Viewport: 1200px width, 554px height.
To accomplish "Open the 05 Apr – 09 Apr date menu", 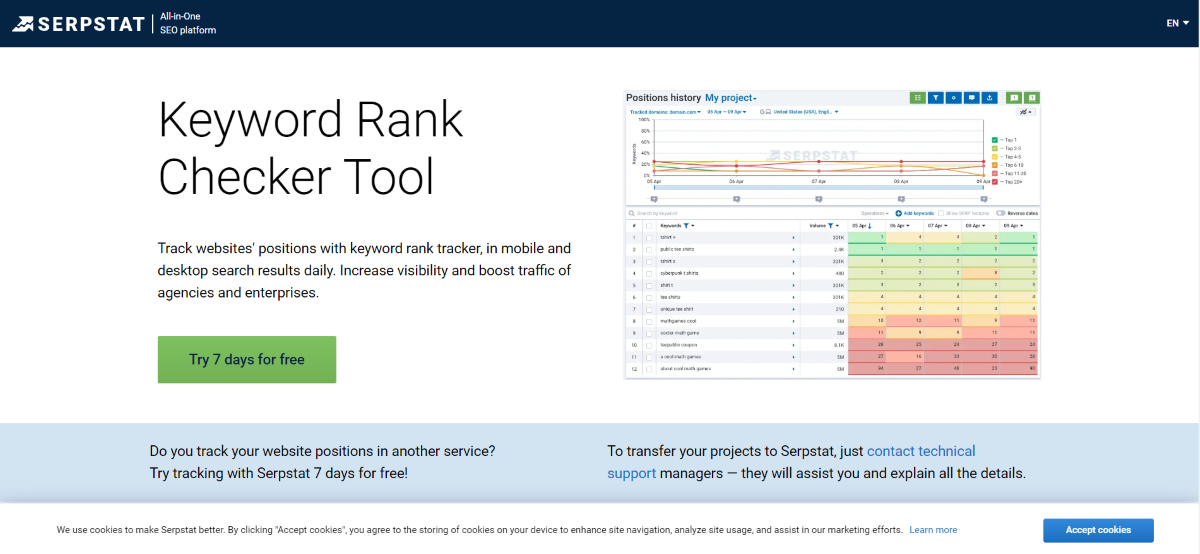I will coord(727,112).
